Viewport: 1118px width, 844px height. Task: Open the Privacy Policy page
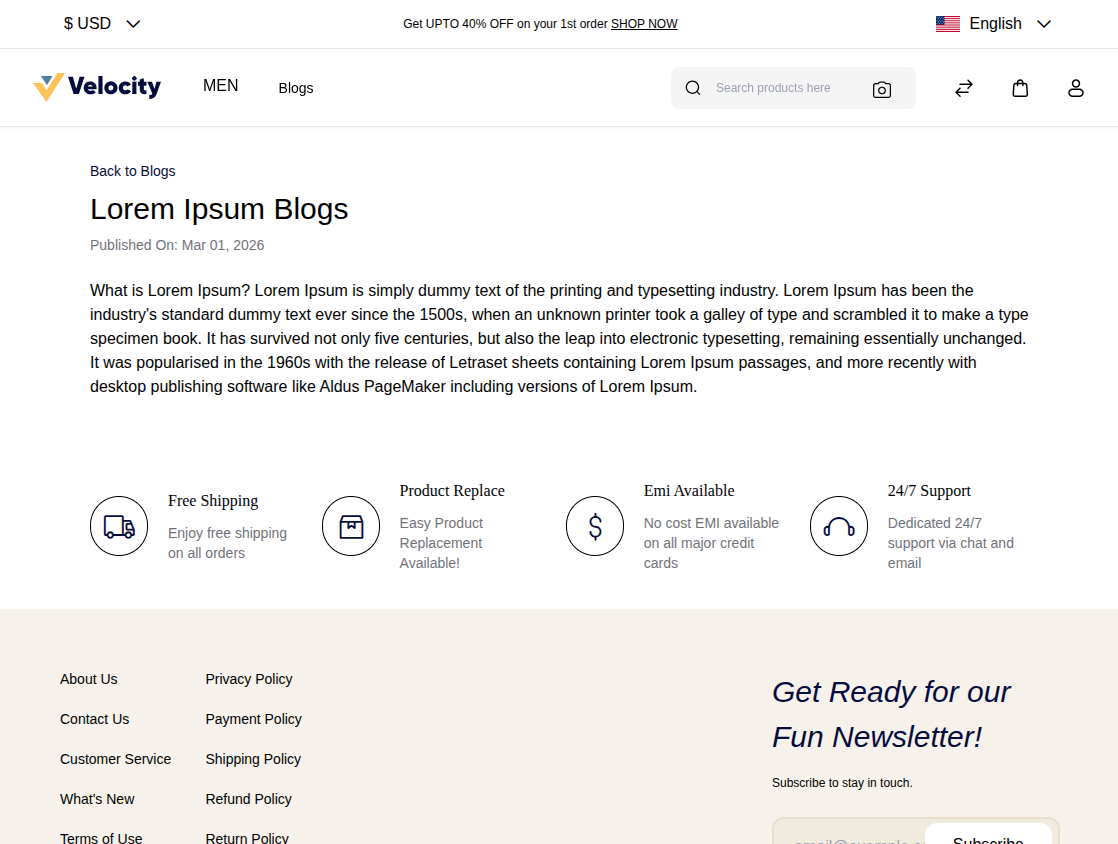point(248,679)
